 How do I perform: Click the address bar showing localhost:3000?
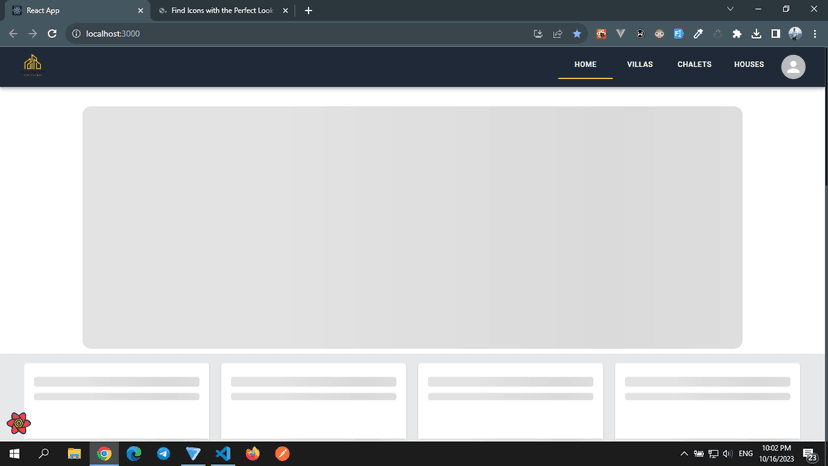click(300, 34)
